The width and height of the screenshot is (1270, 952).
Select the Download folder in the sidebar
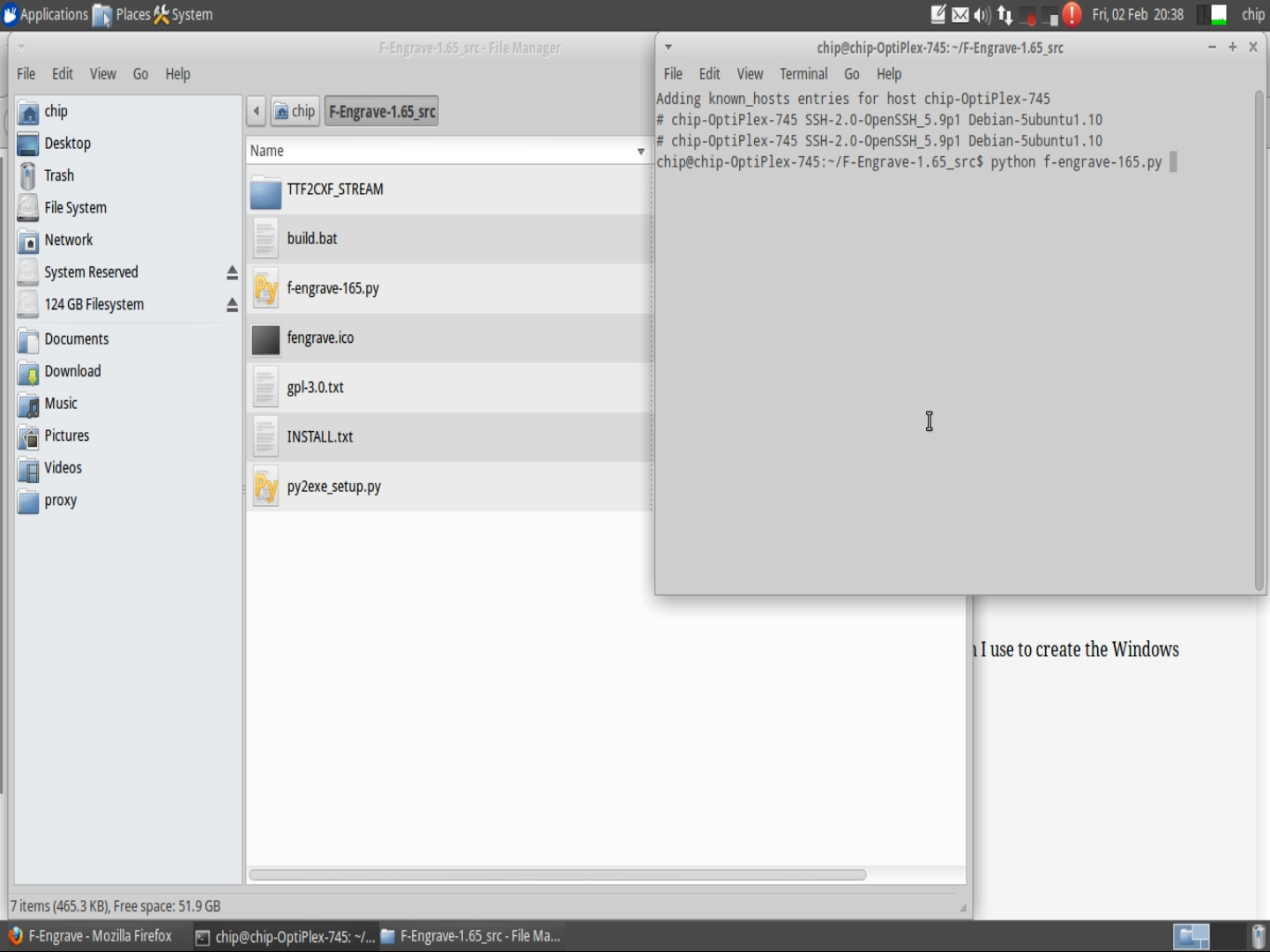71,371
